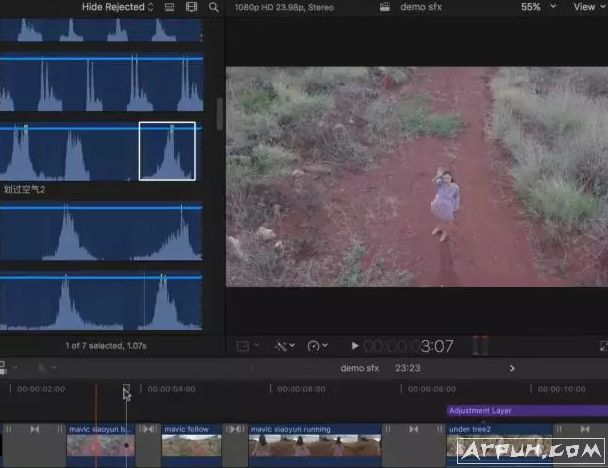The image size is (608, 468).
Task: Click the demo sfx project title in timeline
Action: click(359, 368)
